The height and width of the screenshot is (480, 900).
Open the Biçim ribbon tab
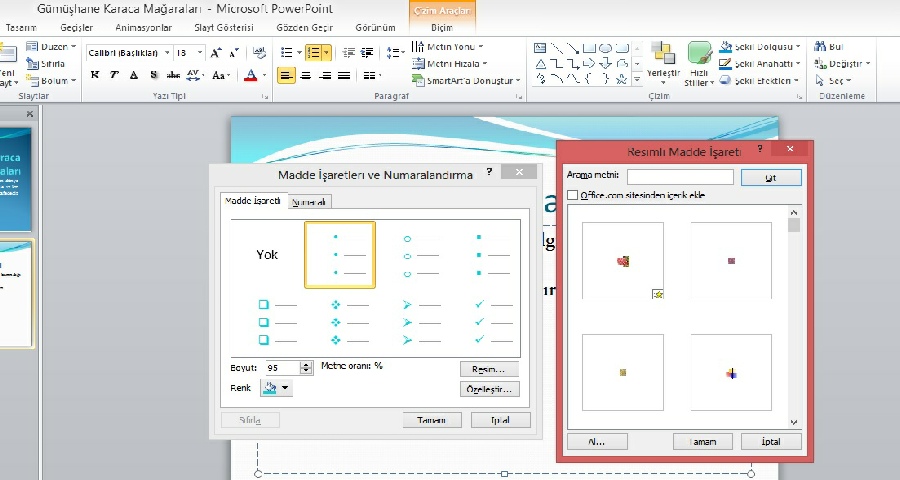[x=441, y=28]
